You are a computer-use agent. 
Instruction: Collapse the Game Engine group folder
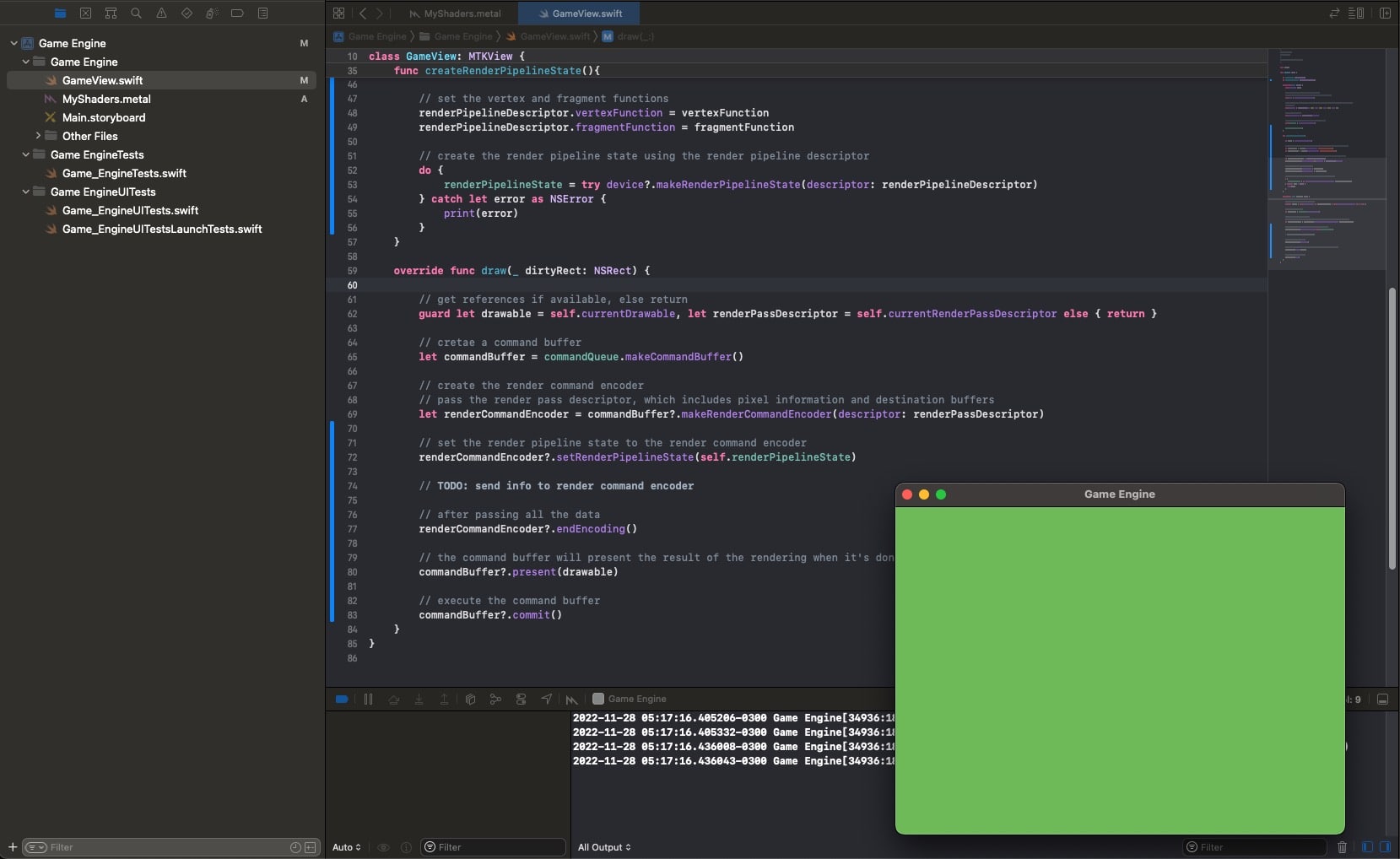point(25,62)
